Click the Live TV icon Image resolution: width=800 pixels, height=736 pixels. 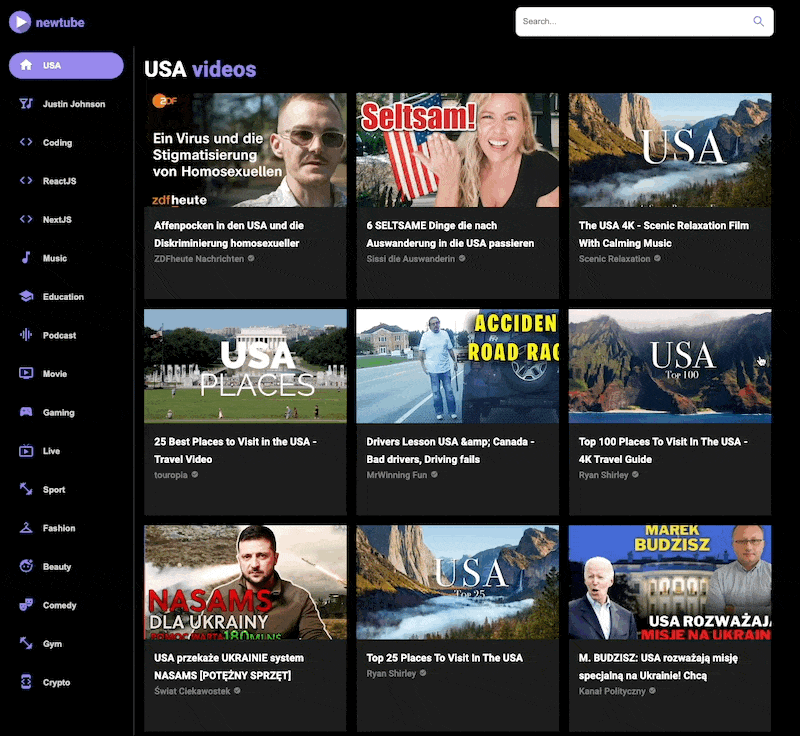pos(26,451)
